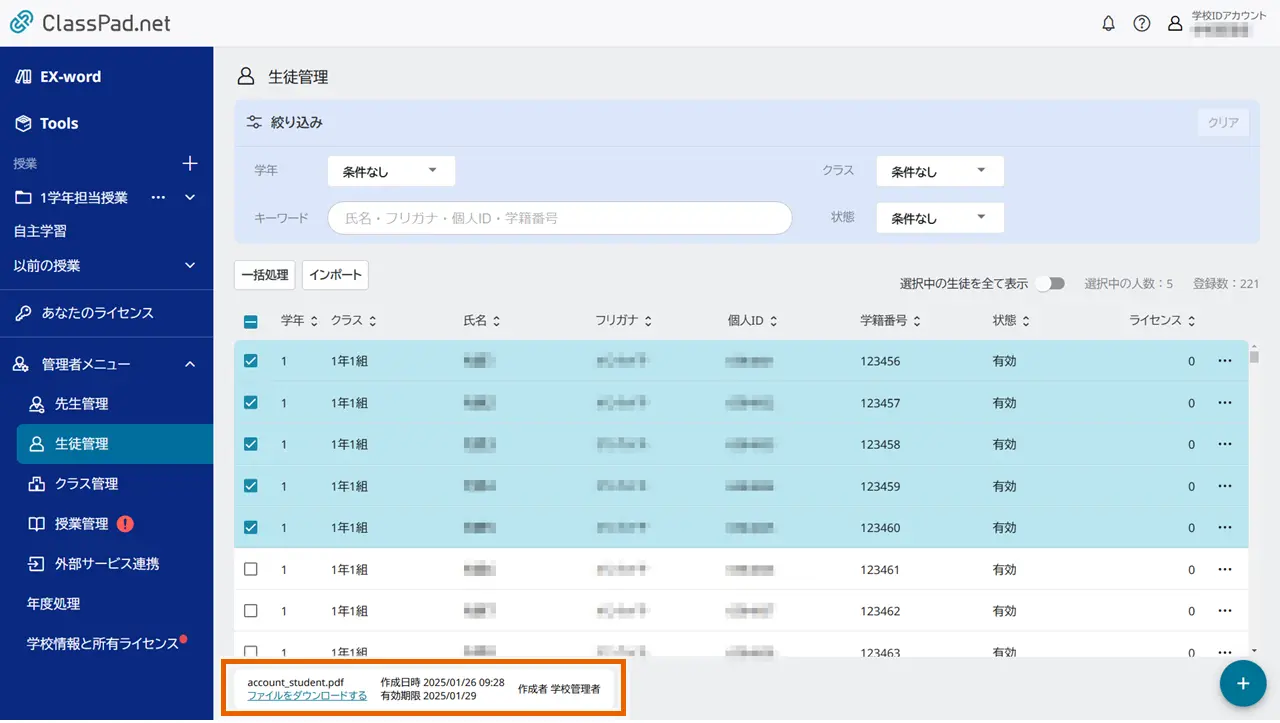Open three-dot menu for 1学年担当授業
The image size is (1280, 723).
pos(158,198)
